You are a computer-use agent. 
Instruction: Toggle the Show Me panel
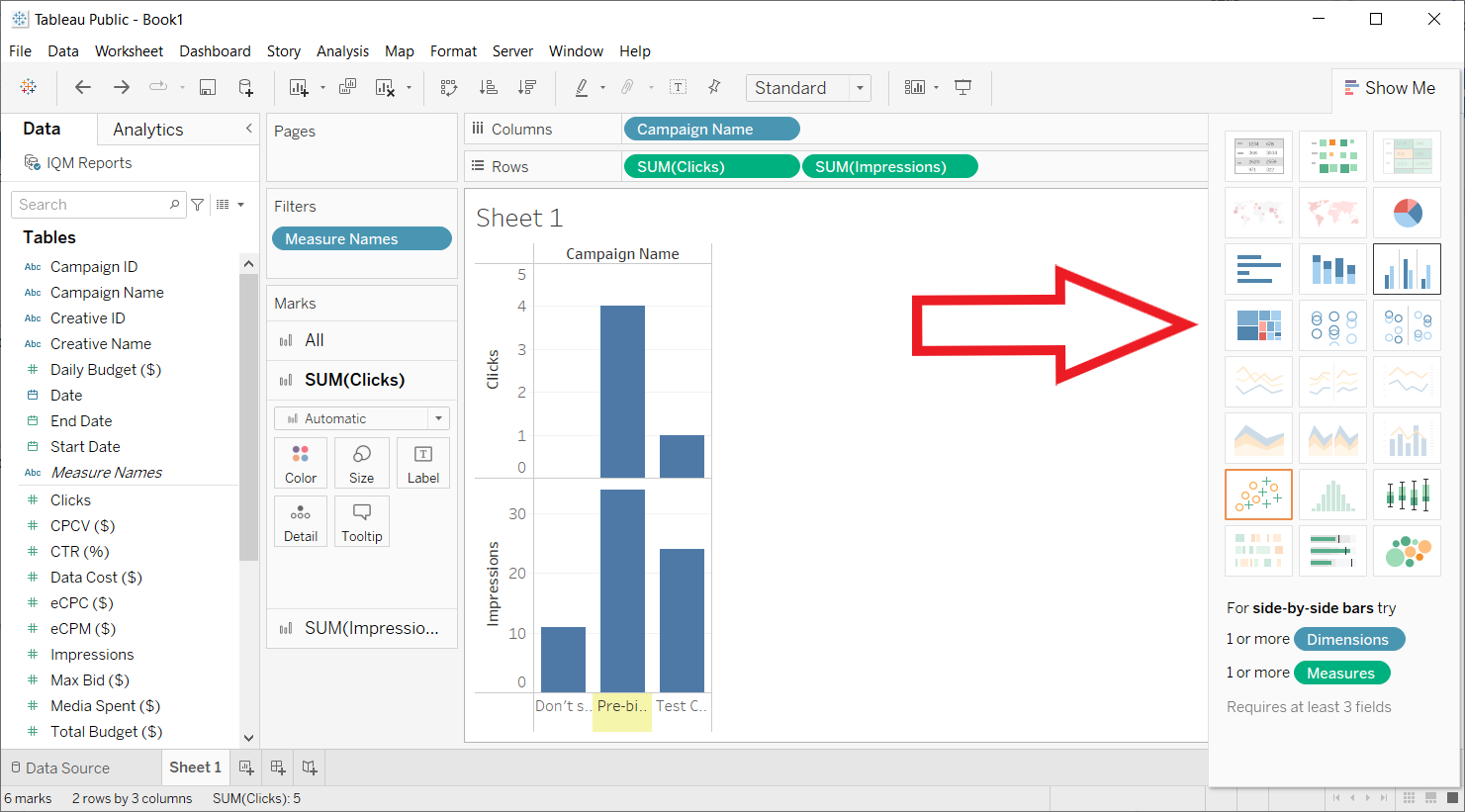click(1390, 88)
